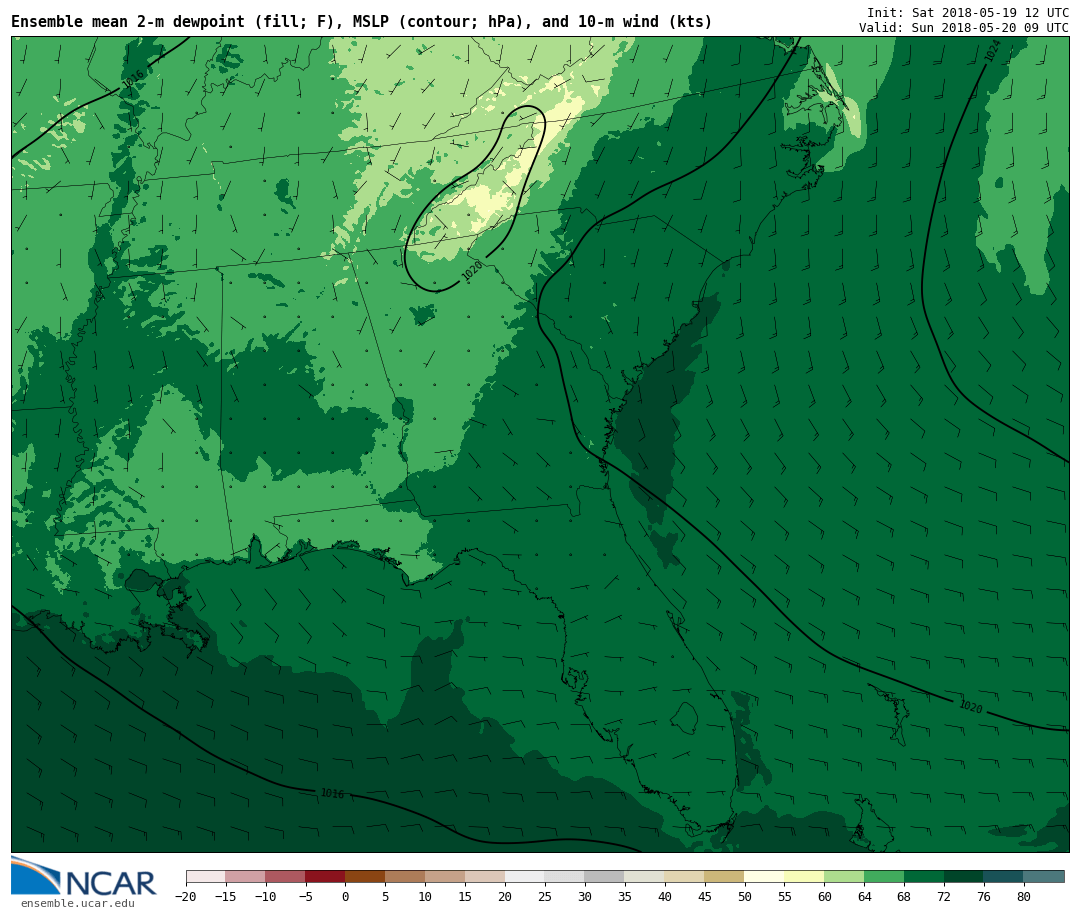
Task: Select the map title beginning "Ensemble mean 2-m dewpoint"
Action: coord(362,21)
